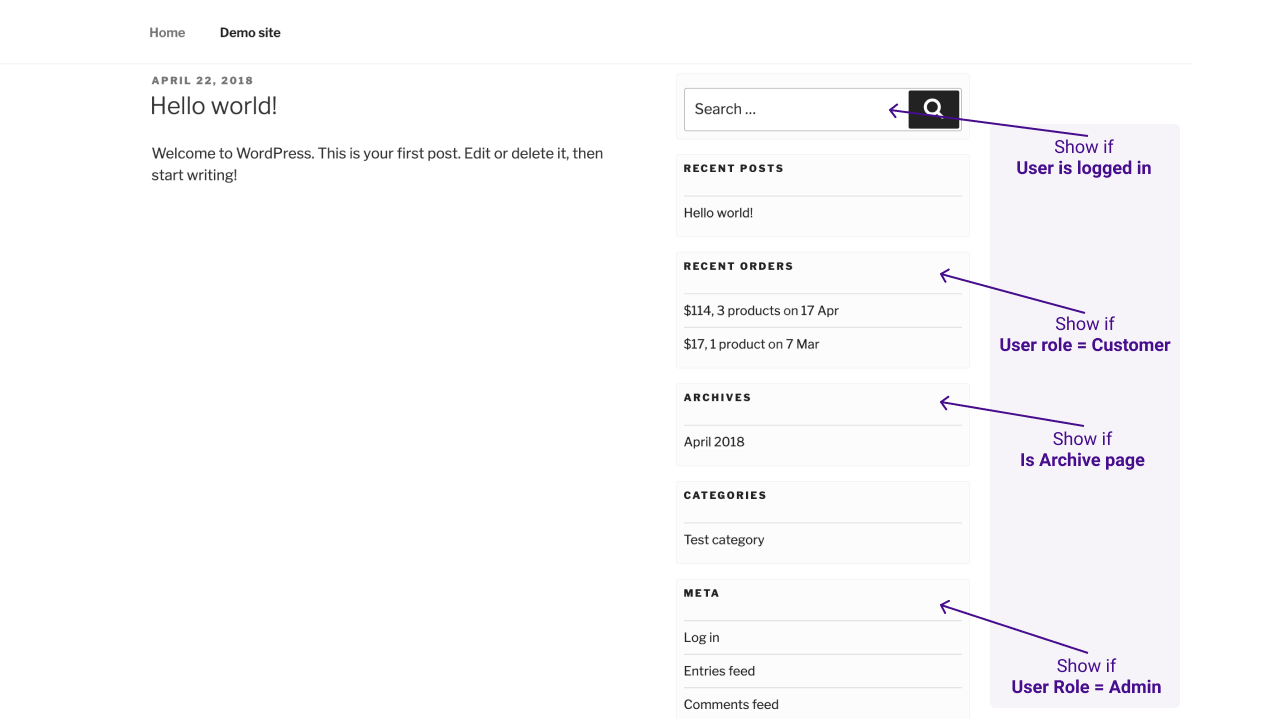Click the Meta widget heading
The height and width of the screenshot is (720, 1280).
click(701, 593)
